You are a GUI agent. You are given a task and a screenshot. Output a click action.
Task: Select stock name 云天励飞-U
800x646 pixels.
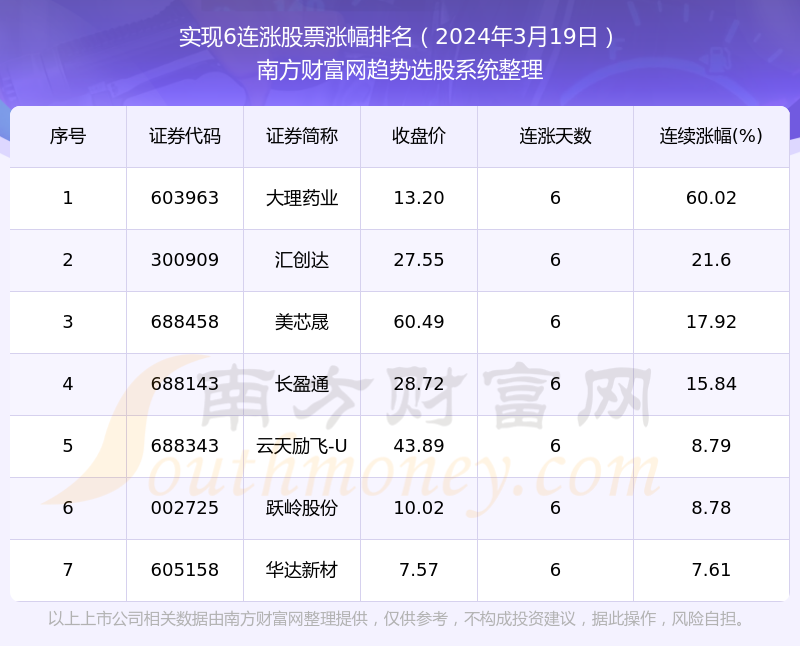(x=302, y=446)
